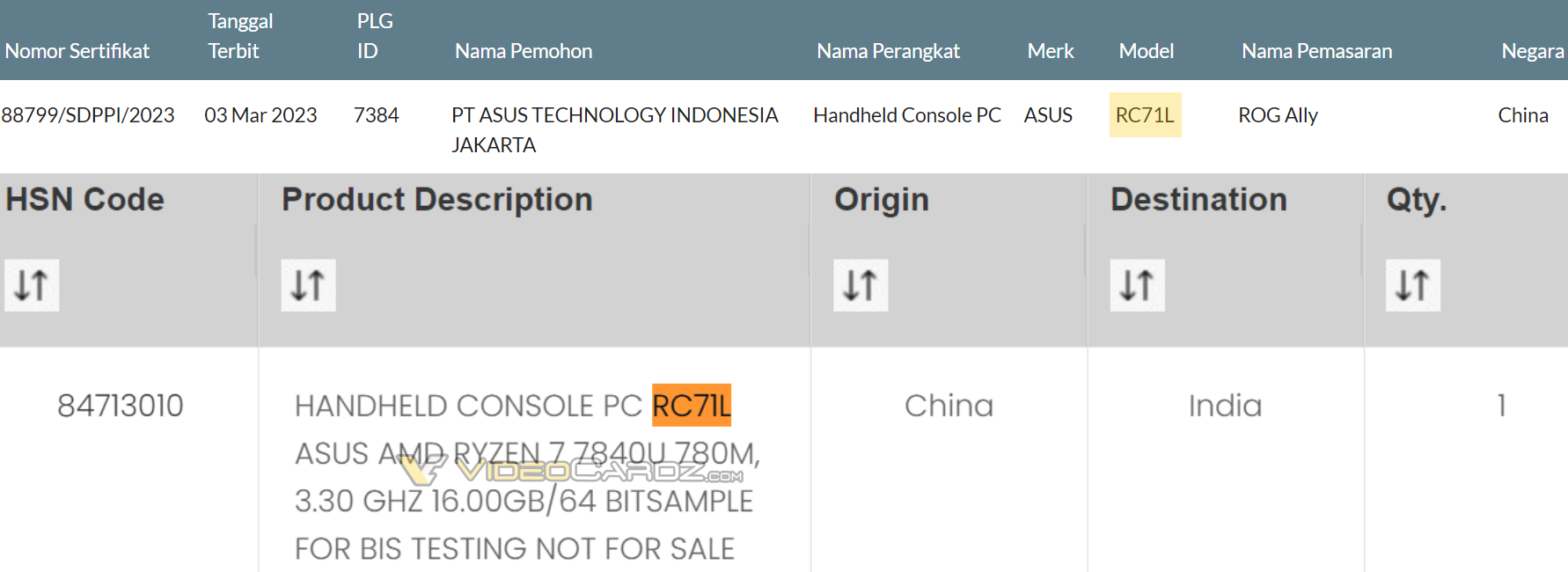Select the highlighted RC71L in the product description
The height and width of the screenshot is (572, 1568).
(691, 406)
